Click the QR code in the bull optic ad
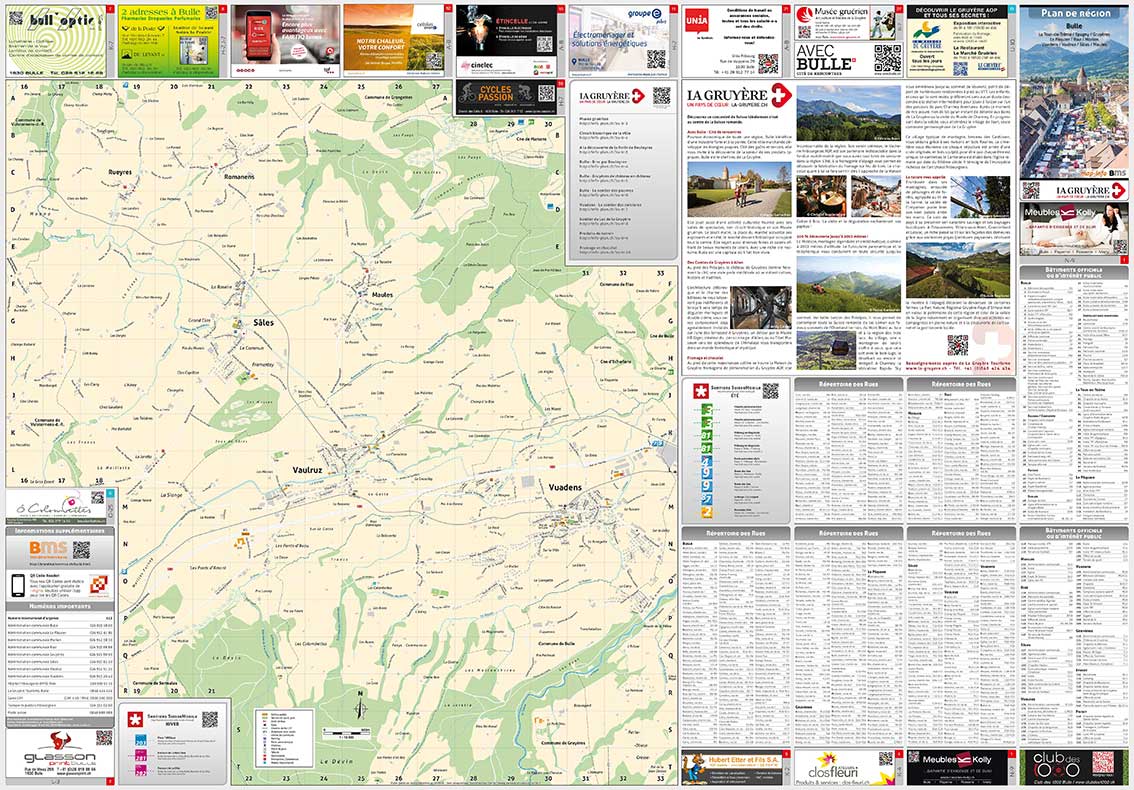 click(x=15, y=18)
